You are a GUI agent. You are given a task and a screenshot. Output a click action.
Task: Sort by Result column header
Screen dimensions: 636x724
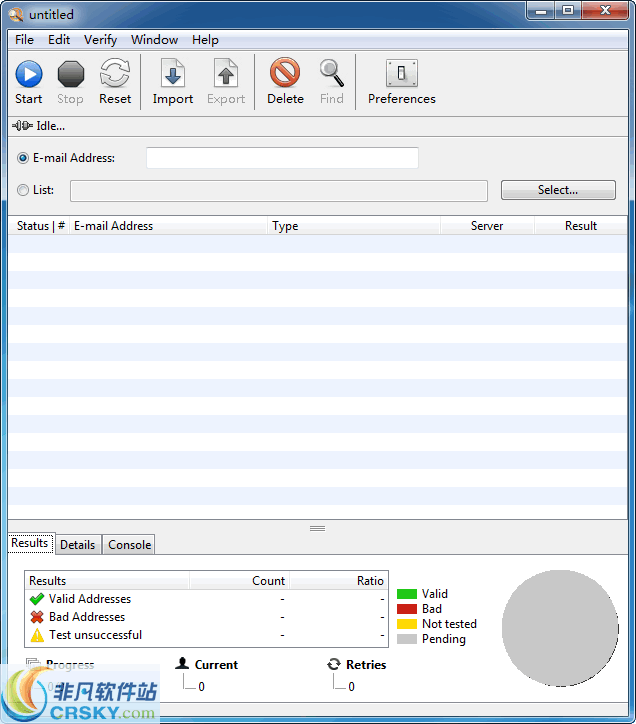(581, 226)
